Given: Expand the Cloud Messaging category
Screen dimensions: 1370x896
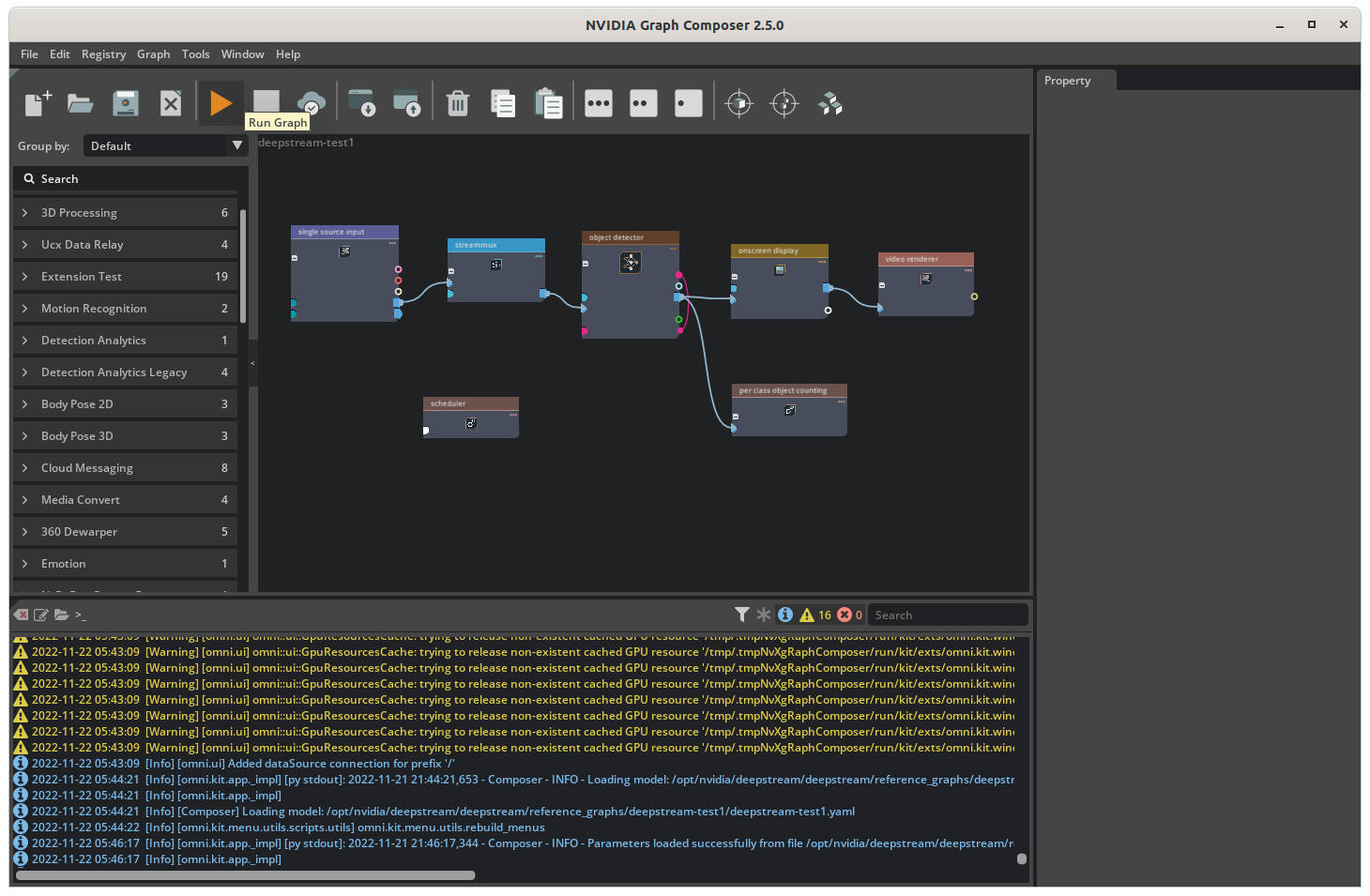Looking at the screenshot, I should coord(125,468).
